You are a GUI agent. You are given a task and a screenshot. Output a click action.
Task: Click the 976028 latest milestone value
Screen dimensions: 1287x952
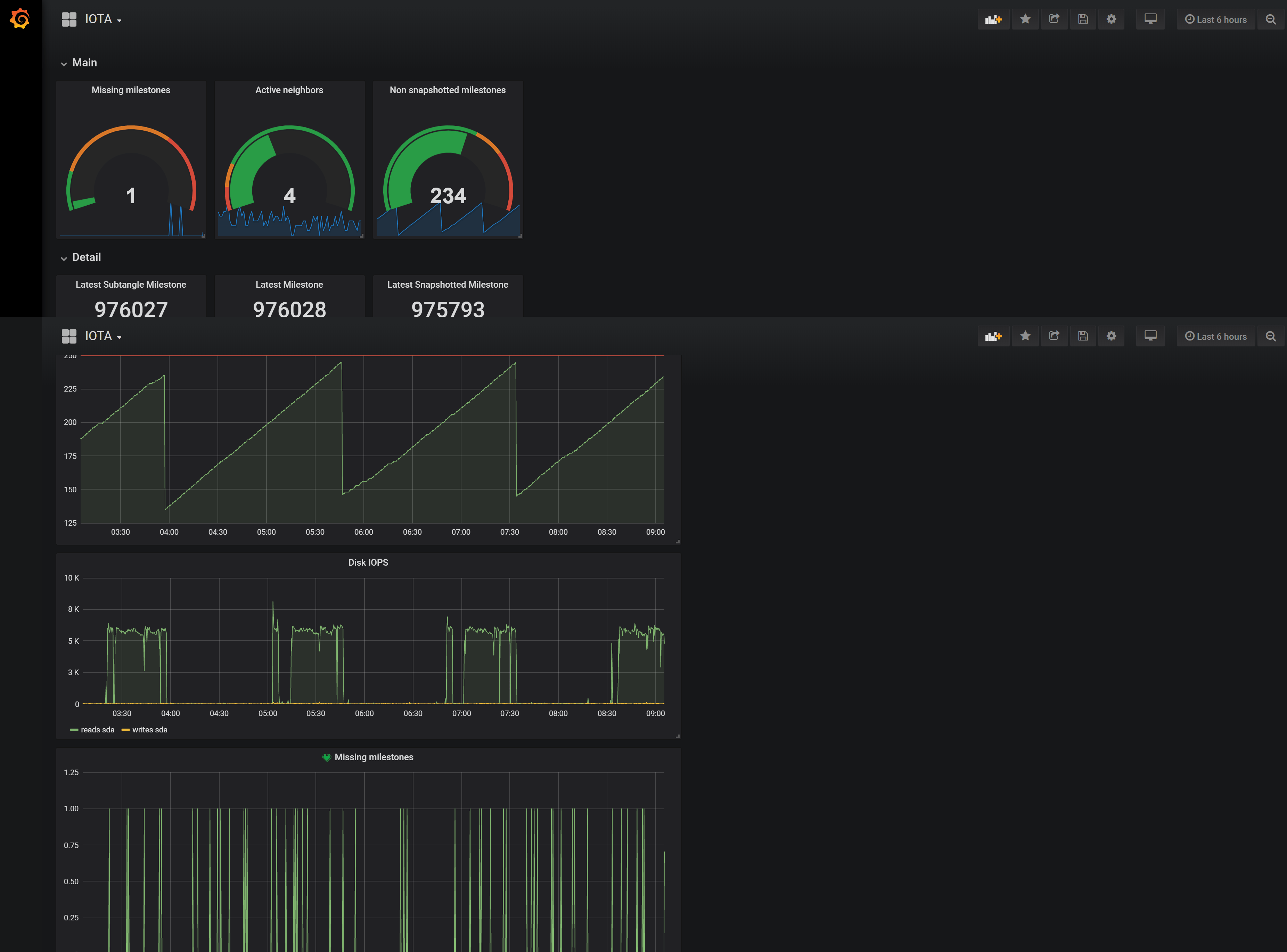[290, 310]
